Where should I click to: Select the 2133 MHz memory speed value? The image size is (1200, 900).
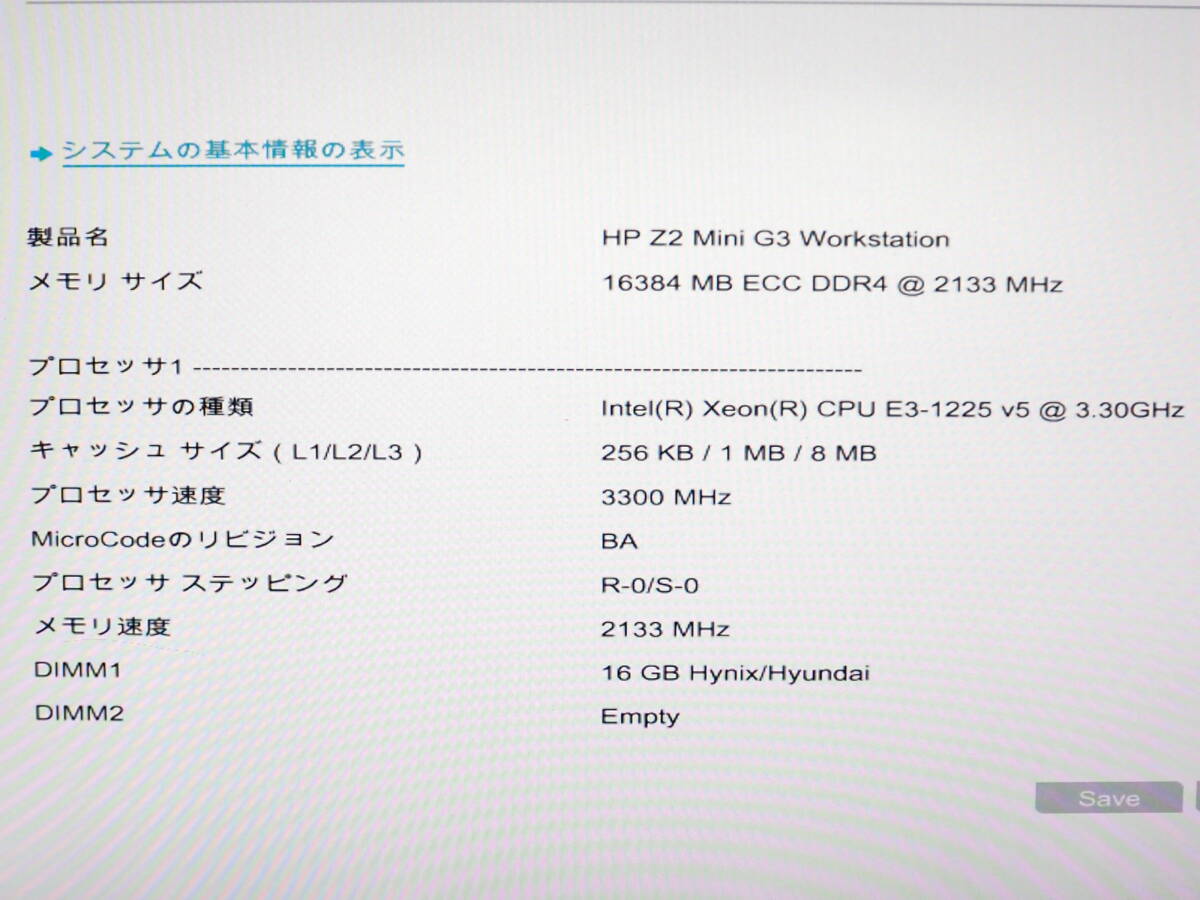[x=665, y=629]
